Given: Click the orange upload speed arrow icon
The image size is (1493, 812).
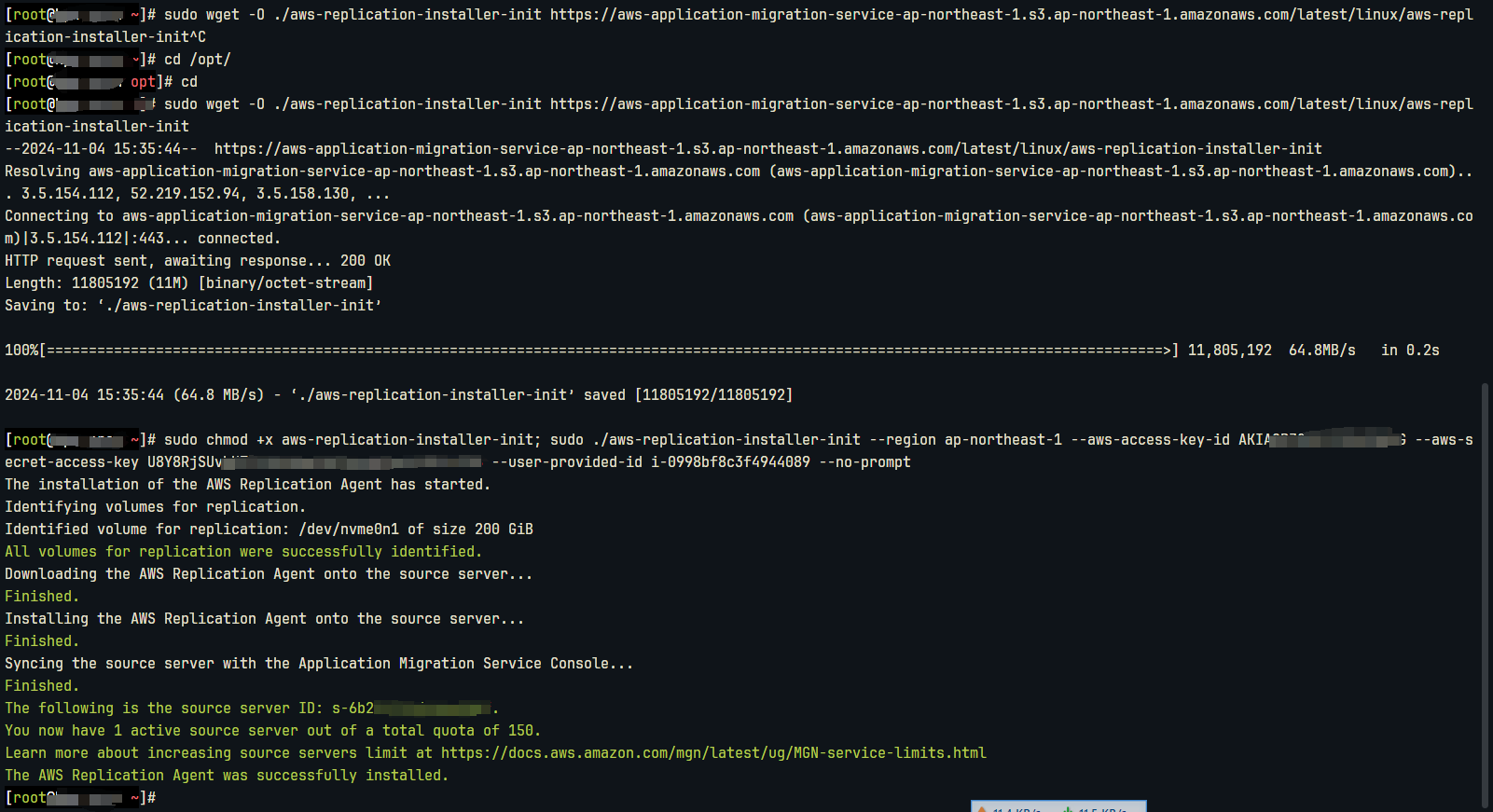Looking at the screenshot, I should click(982, 808).
